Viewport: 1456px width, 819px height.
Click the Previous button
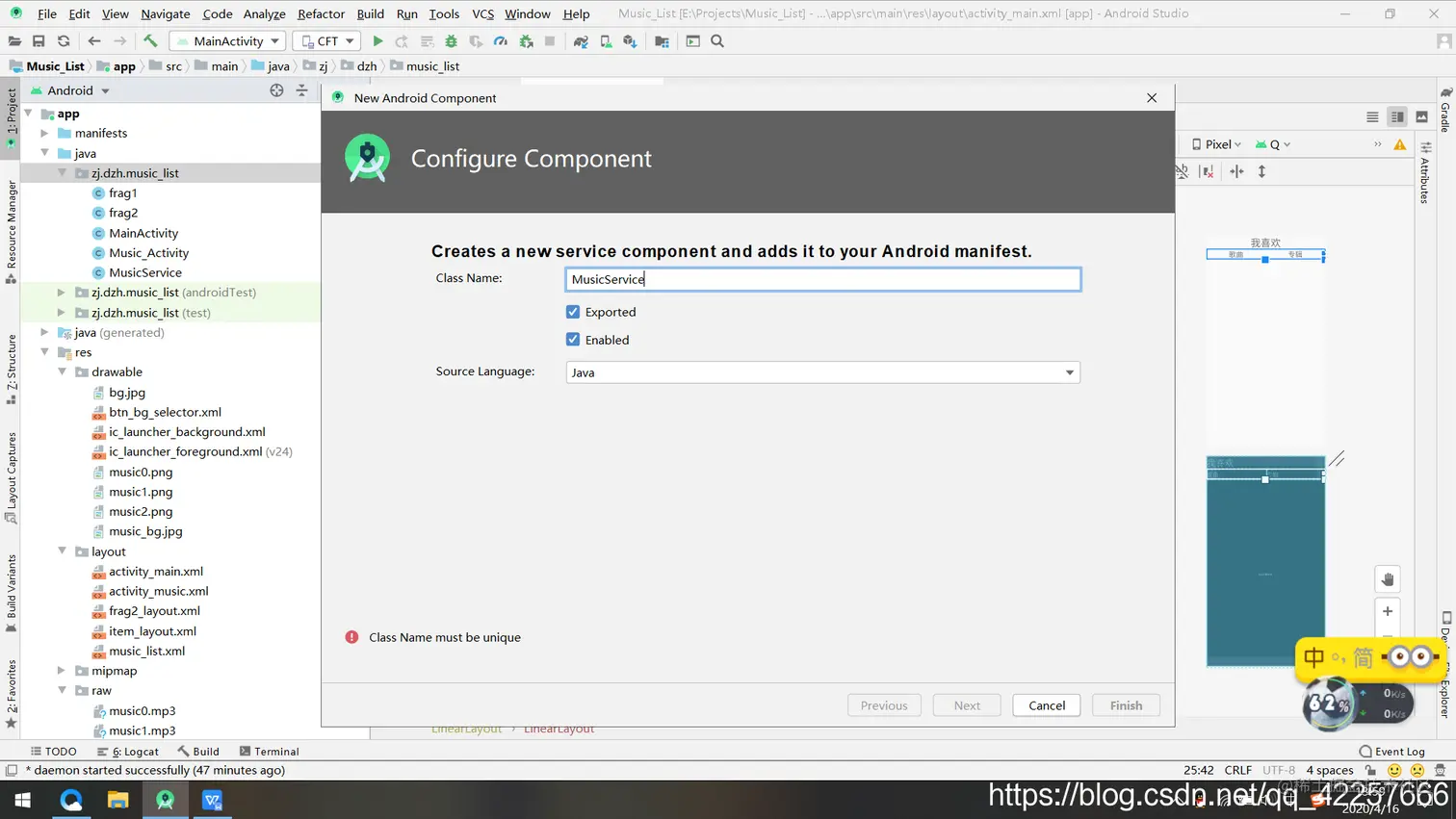point(884,705)
